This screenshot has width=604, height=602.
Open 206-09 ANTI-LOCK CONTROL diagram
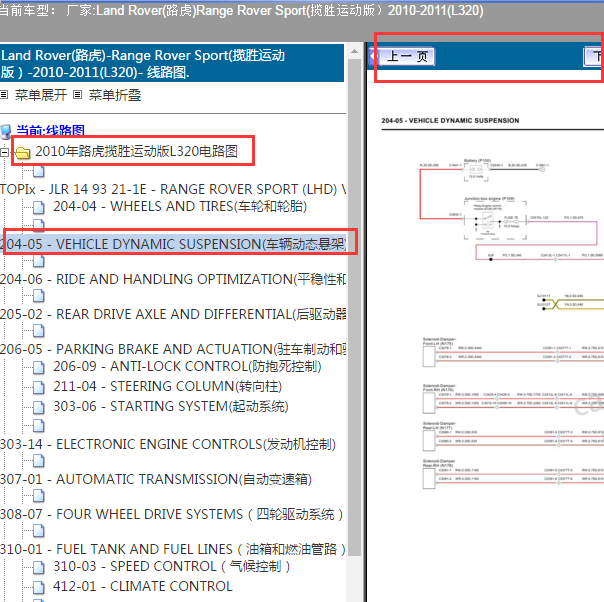tap(187, 366)
